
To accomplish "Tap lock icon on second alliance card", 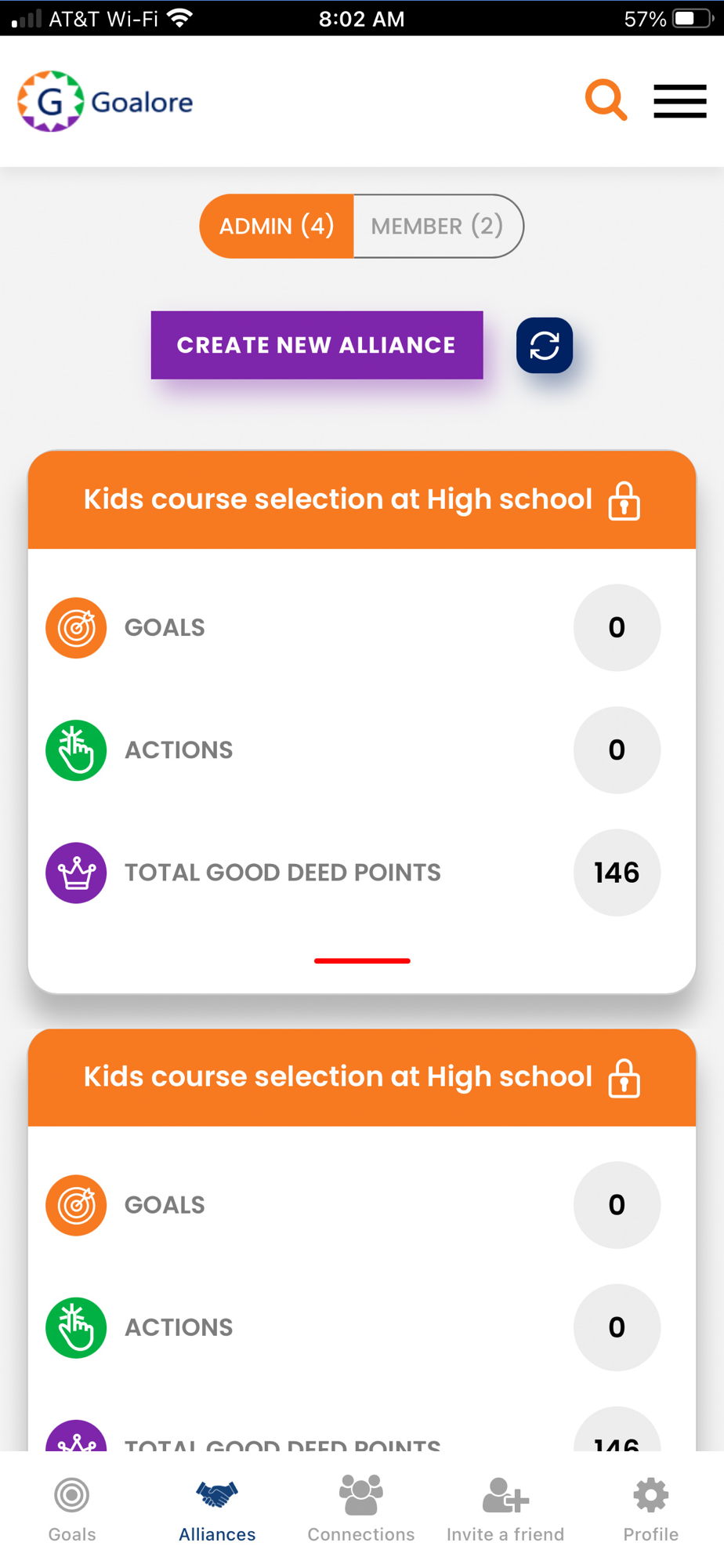I will tap(624, 1078).
